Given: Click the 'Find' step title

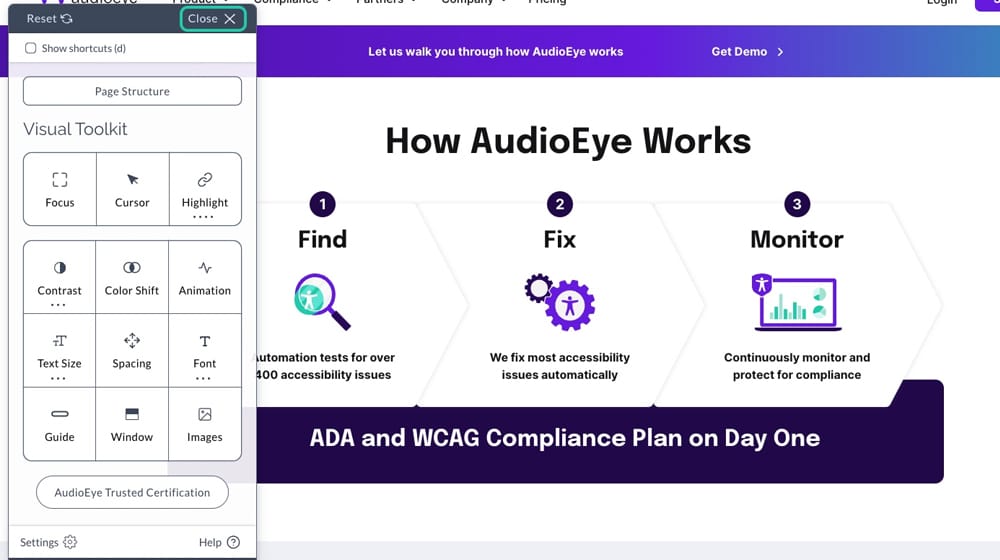Looking at the screenshot, I should pos(322,239).
